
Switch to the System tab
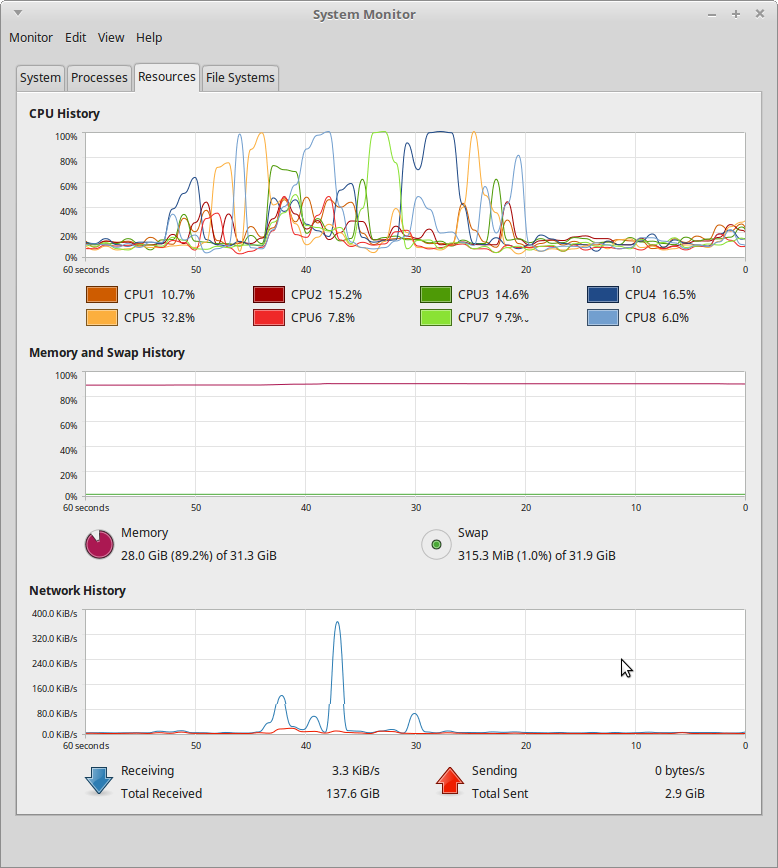click(x=40, y=78)
